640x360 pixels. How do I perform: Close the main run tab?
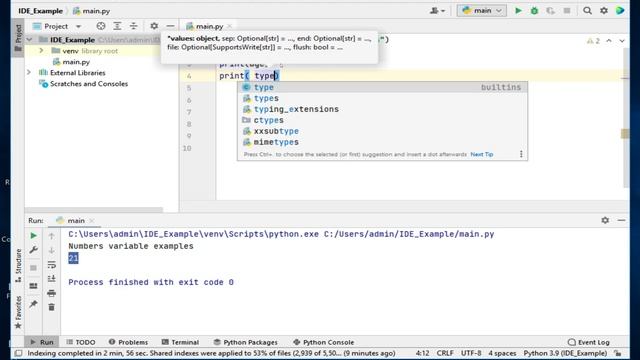[x=92, y=220]
